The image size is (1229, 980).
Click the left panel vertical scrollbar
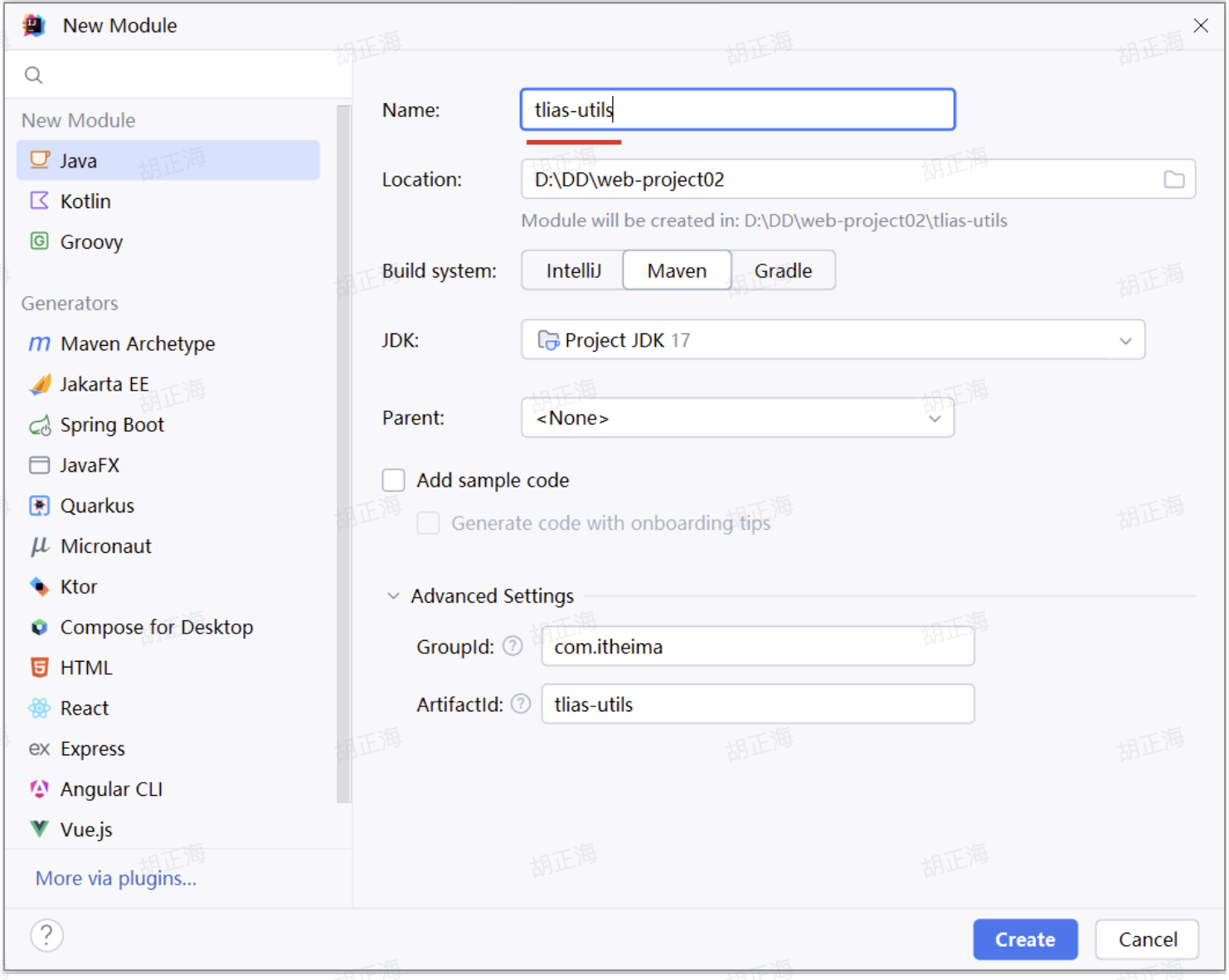pos(344,454)
